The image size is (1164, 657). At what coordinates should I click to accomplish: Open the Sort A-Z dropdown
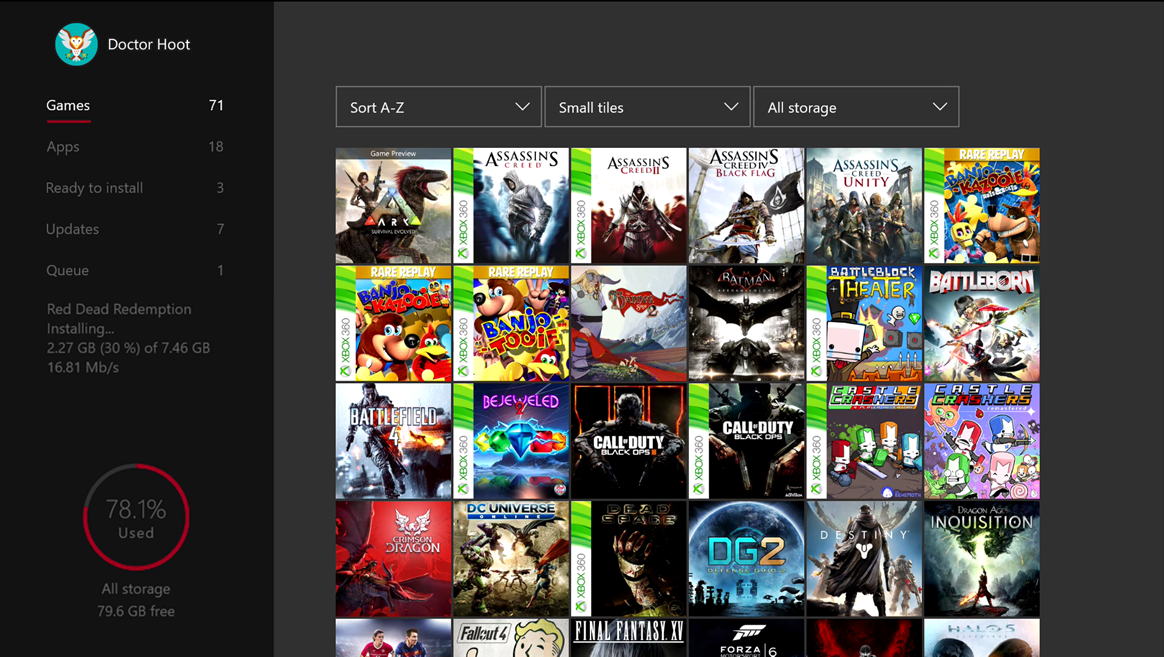[x=437, y=106]
